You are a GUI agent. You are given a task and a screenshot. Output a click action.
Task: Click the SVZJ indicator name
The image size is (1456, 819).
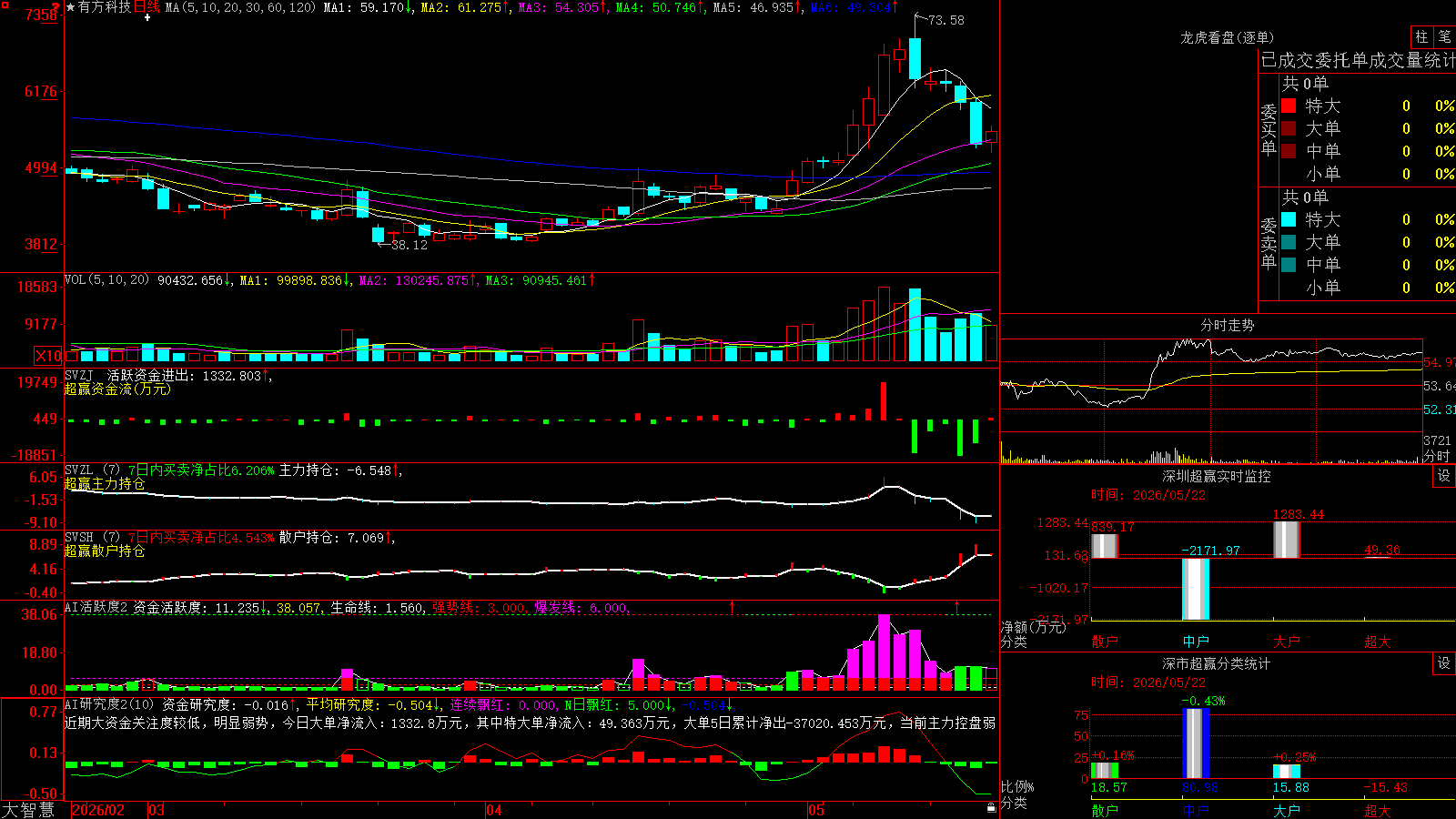pos(79,375)
